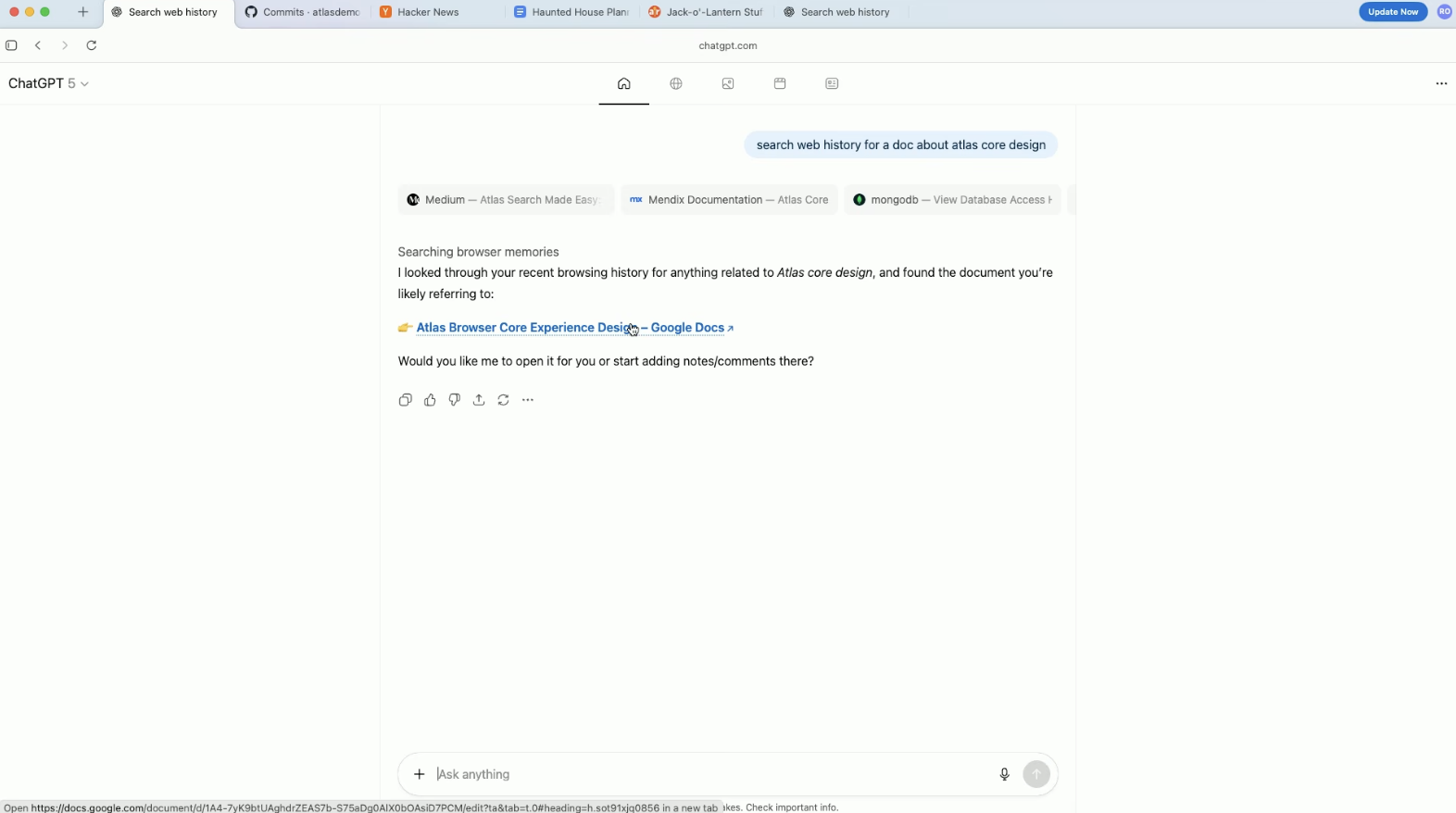Open a new tab with plus icon
The height and width of the screenshot is (813, 1456).
83,12
